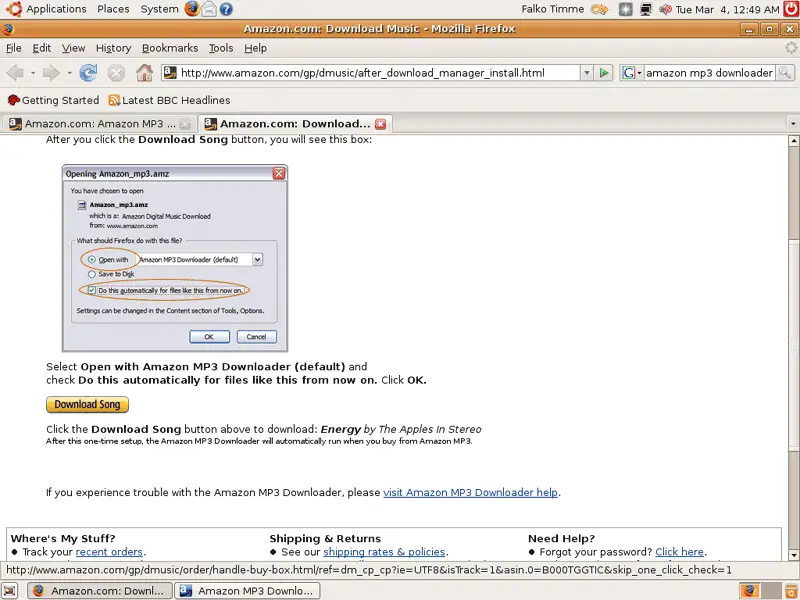Screen dimensions: 800x600
Task: Click the star-shaped tray icon
Action: tap(626, 9)
